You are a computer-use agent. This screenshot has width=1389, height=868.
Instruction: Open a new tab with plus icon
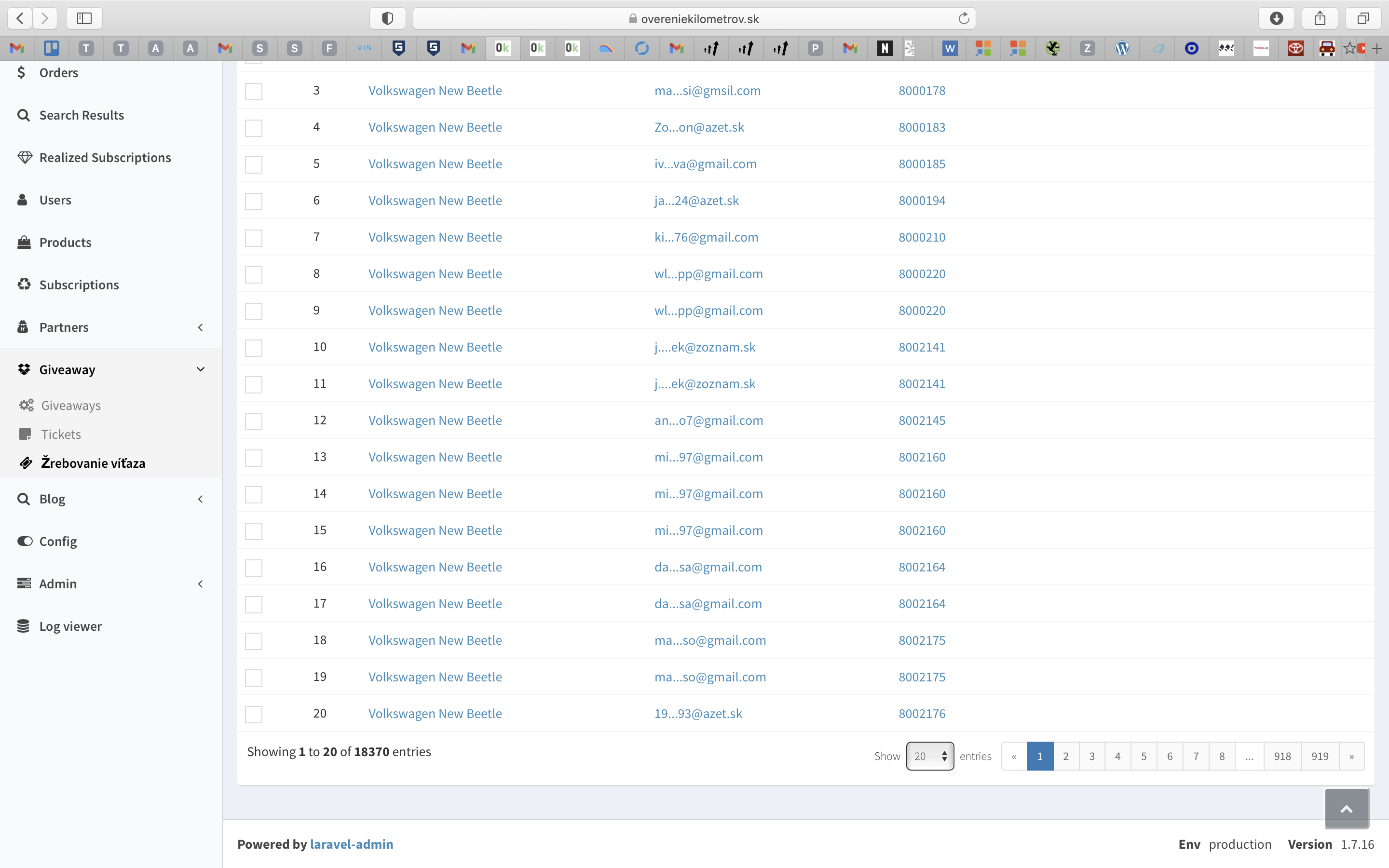click(1377, 49)
